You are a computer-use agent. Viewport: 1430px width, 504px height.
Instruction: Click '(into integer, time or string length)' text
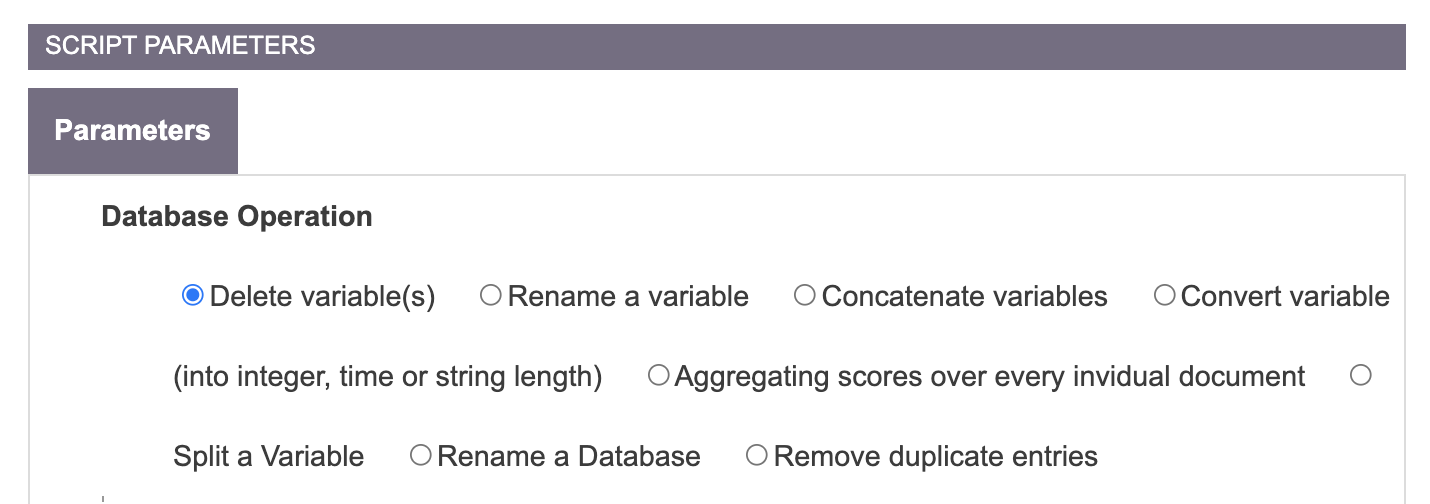[x=388, y=377]
